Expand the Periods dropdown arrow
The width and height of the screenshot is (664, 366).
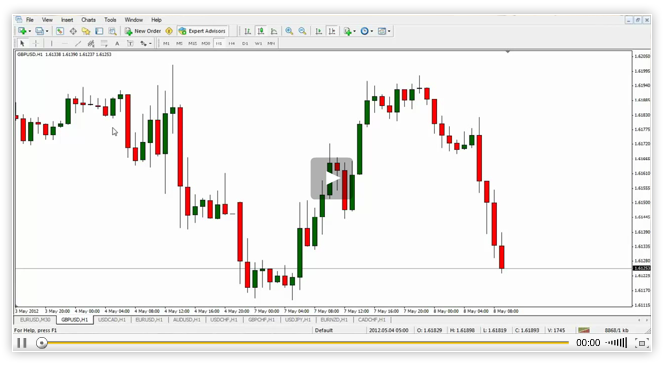pyautogui.click(x=372, y=31)
